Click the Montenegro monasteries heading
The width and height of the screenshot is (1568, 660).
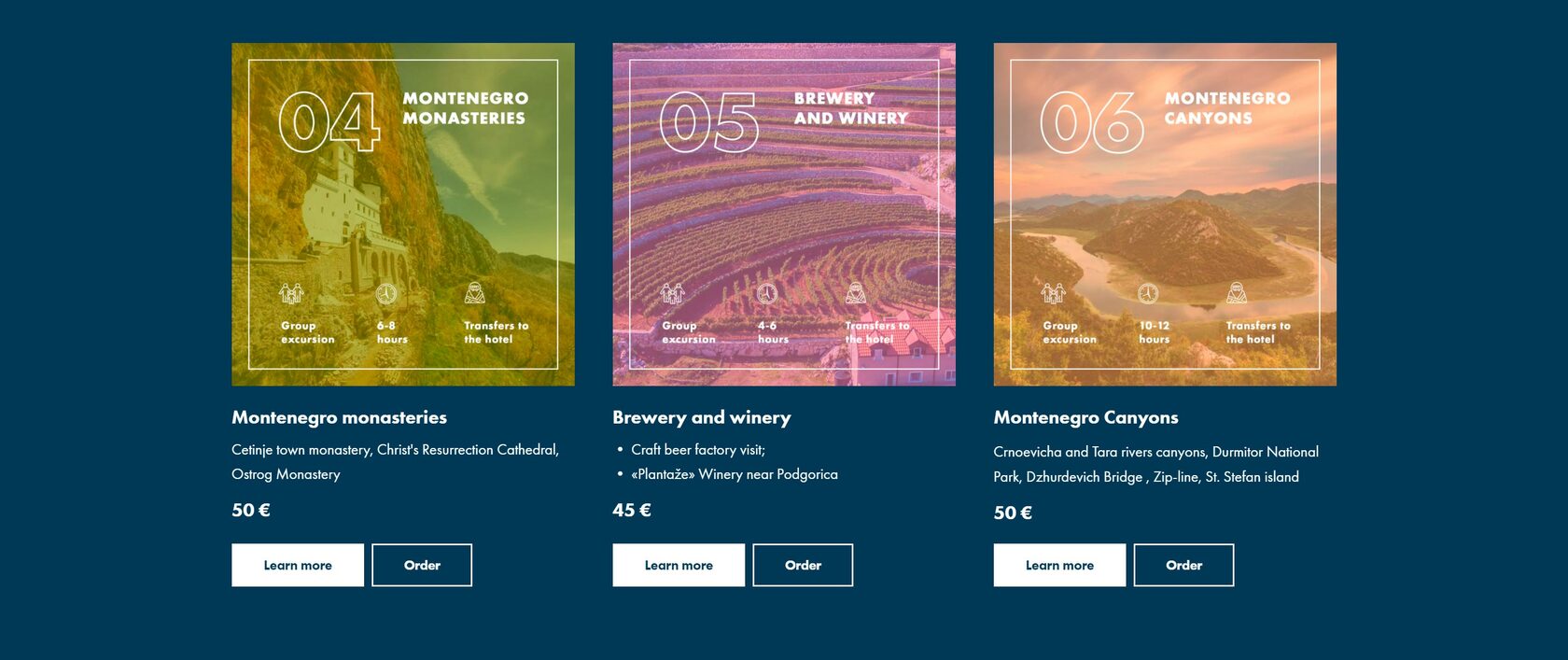pyautogui.click(x=339, y=417)
